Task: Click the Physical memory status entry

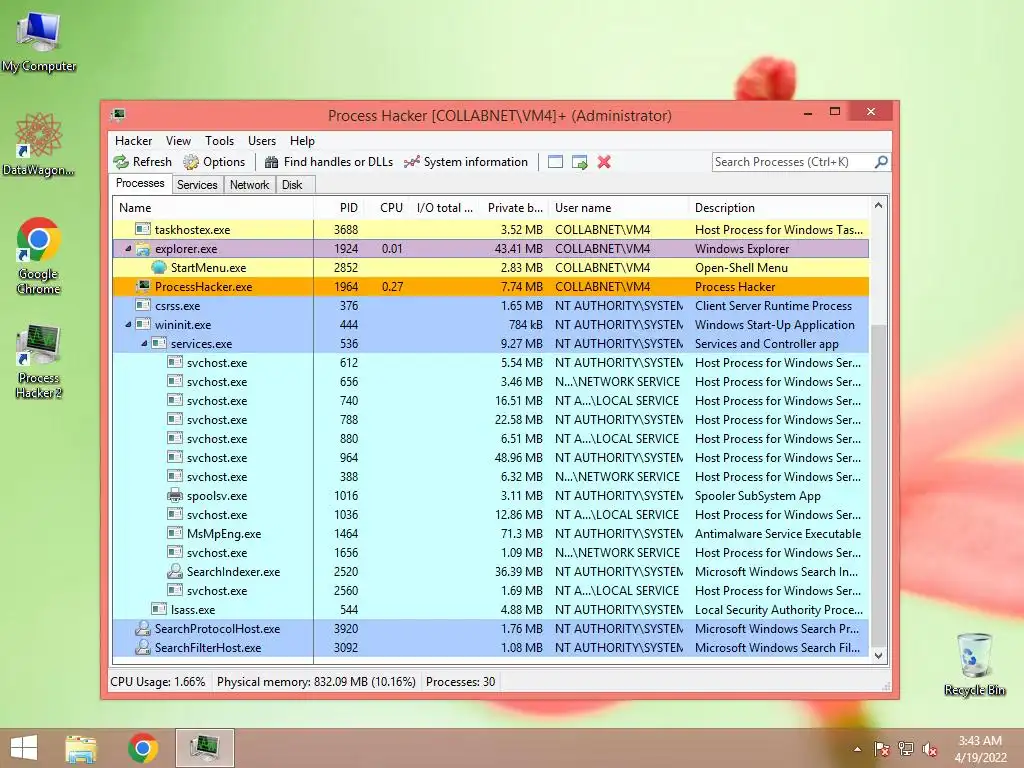Action: 316,682
